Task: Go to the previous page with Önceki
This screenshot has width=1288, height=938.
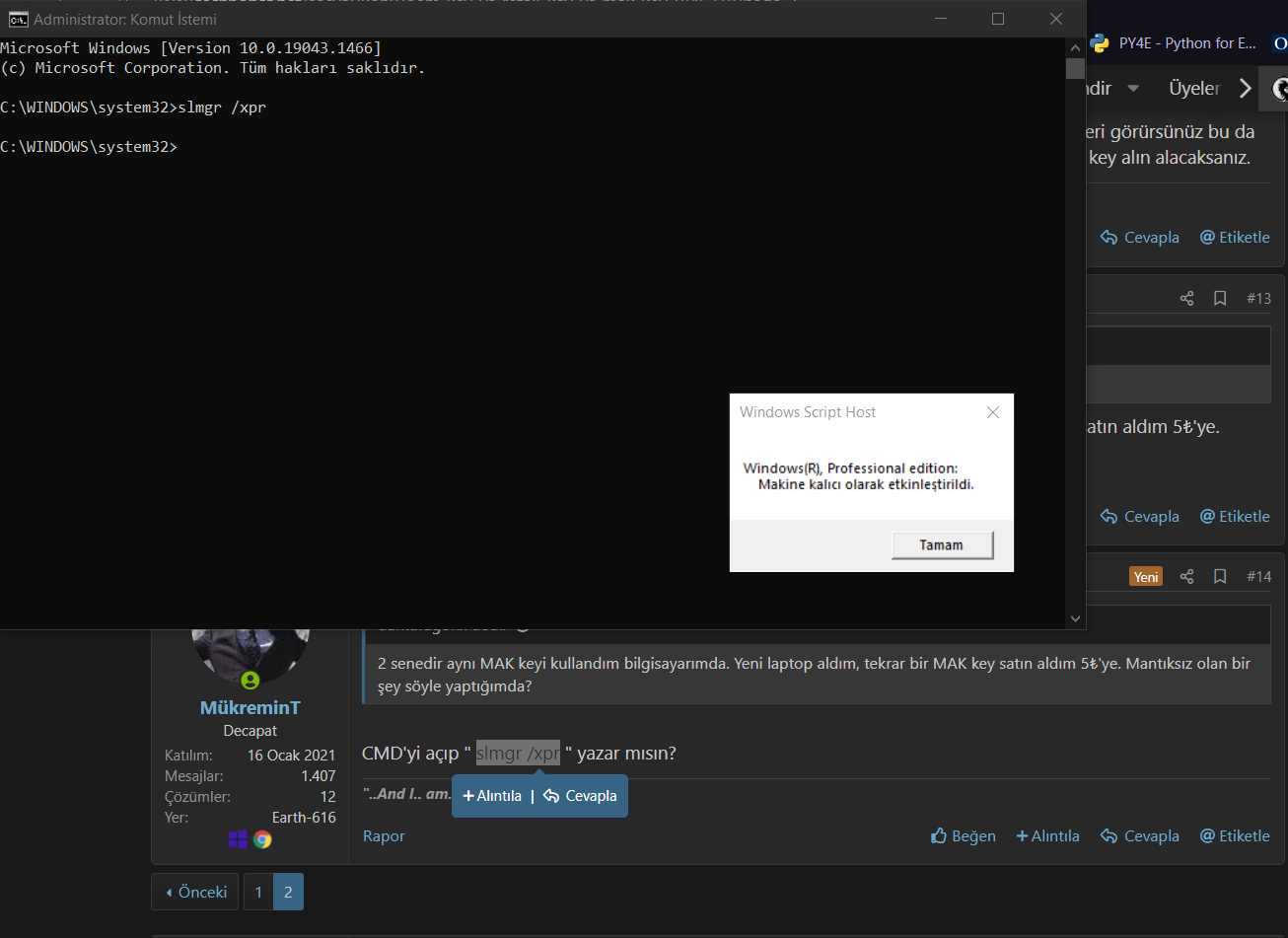Action: 197,892
